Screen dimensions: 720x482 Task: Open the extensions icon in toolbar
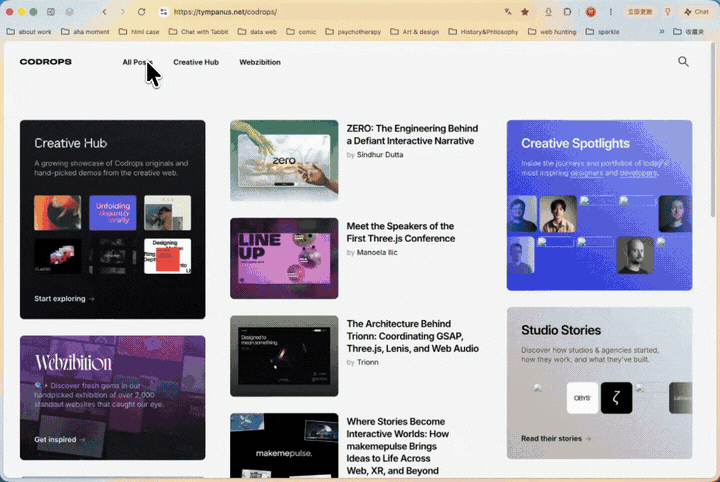click(568, 12)
